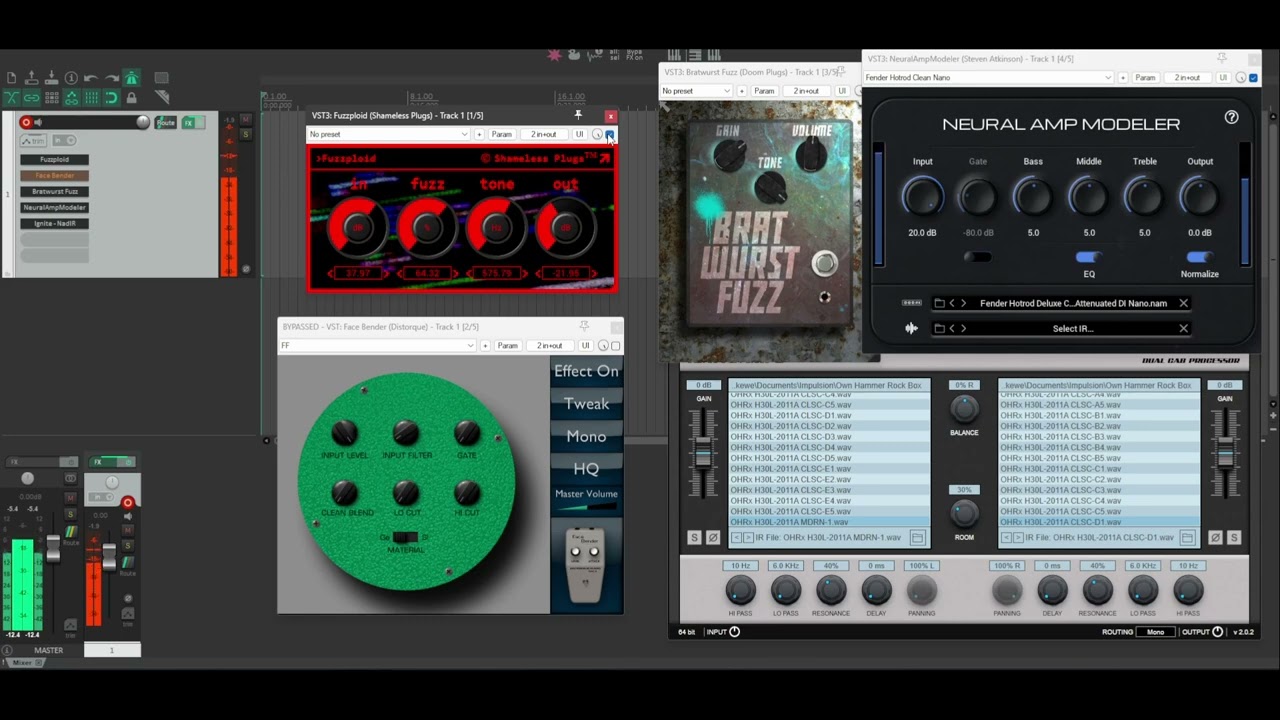1280x720 pixels.
Task: Open Project Settings info icon in toolbar
Action: point(71,78)
